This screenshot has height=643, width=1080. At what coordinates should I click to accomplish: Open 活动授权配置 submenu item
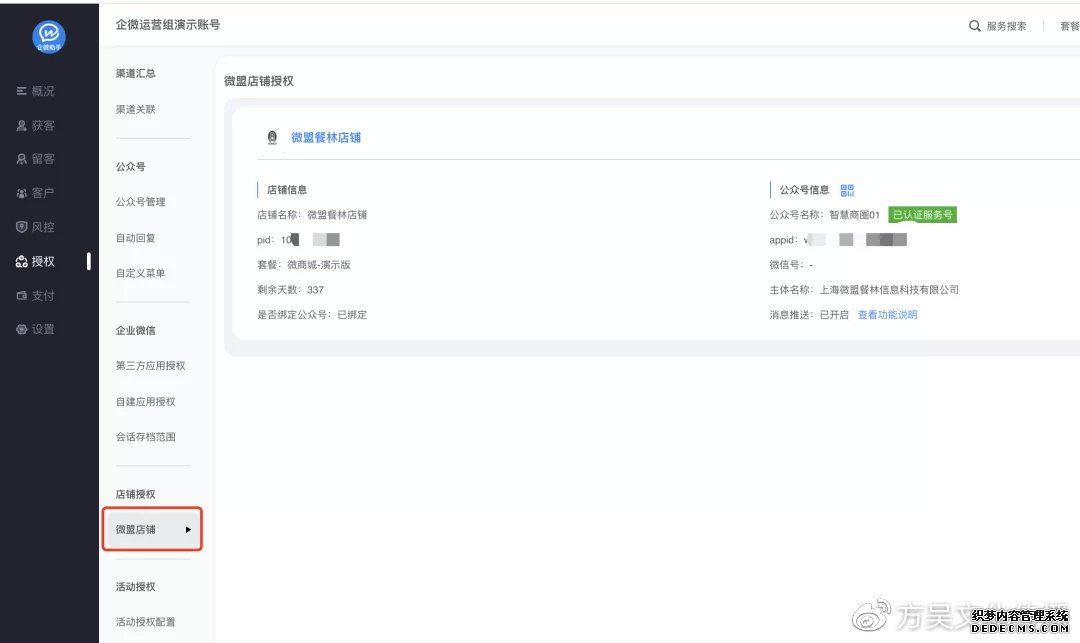click(x=145, y=622)
